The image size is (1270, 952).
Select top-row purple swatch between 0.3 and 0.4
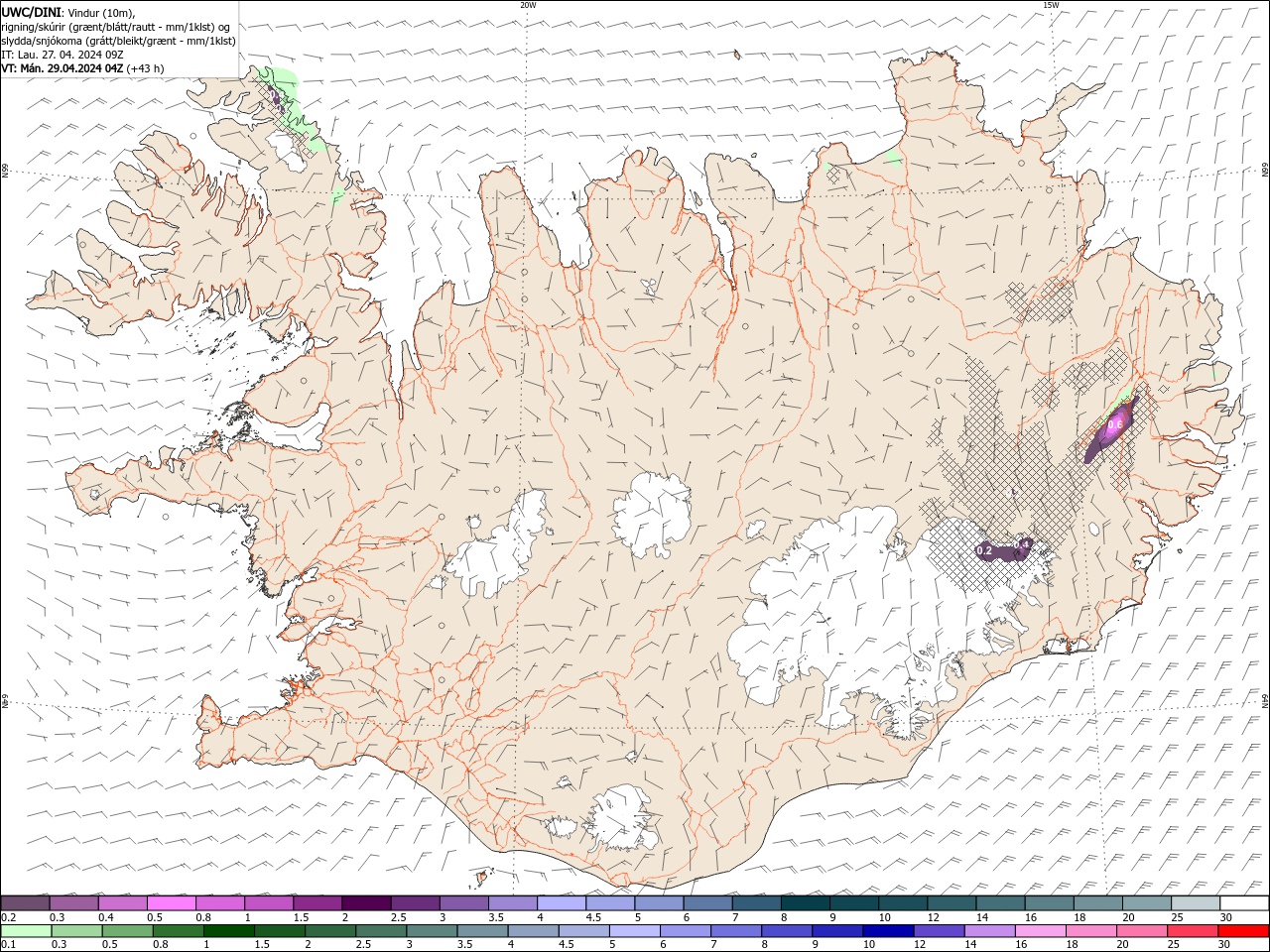[x=74, y=903]
